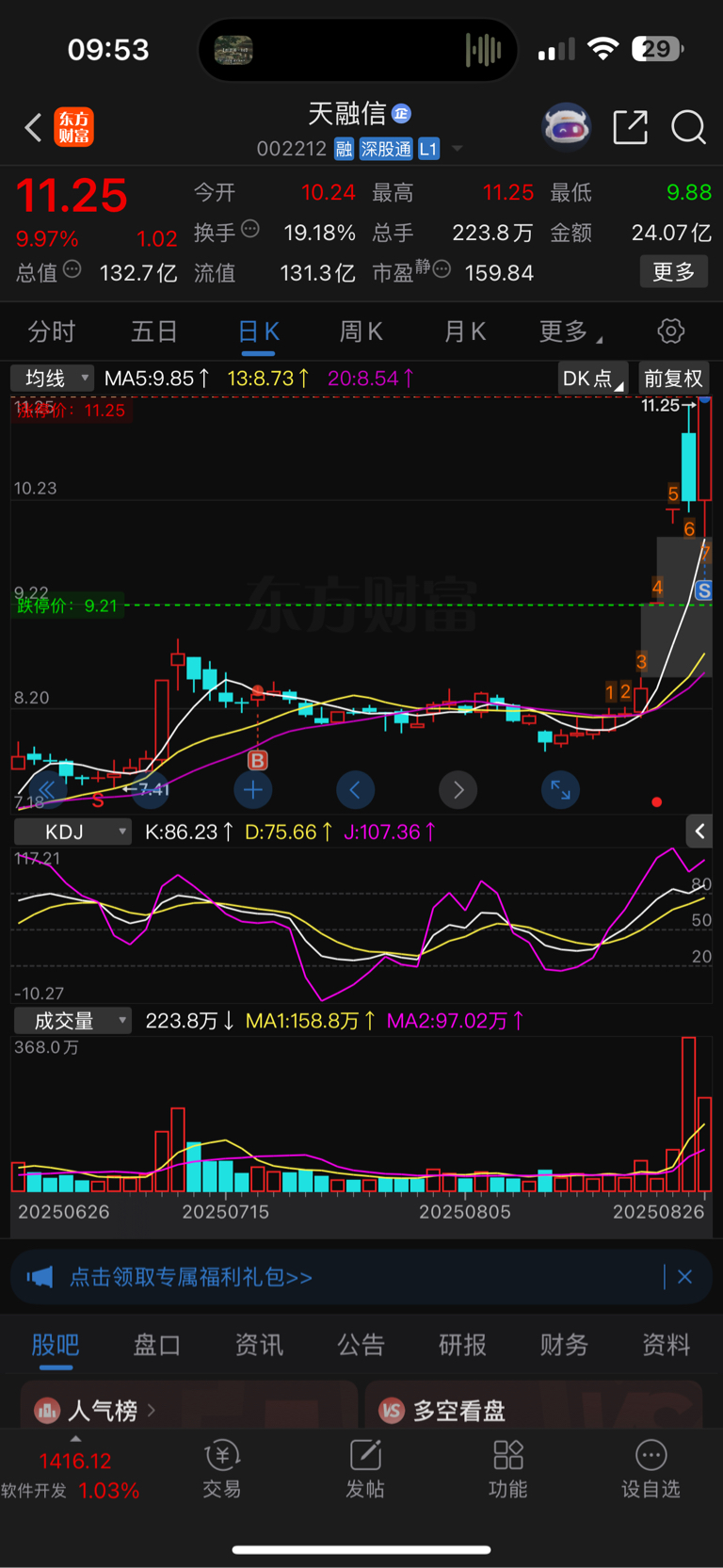Expand index ticker arrow above 1416.12
This screenshot has height=1568, width=723.
[75, 1438]
